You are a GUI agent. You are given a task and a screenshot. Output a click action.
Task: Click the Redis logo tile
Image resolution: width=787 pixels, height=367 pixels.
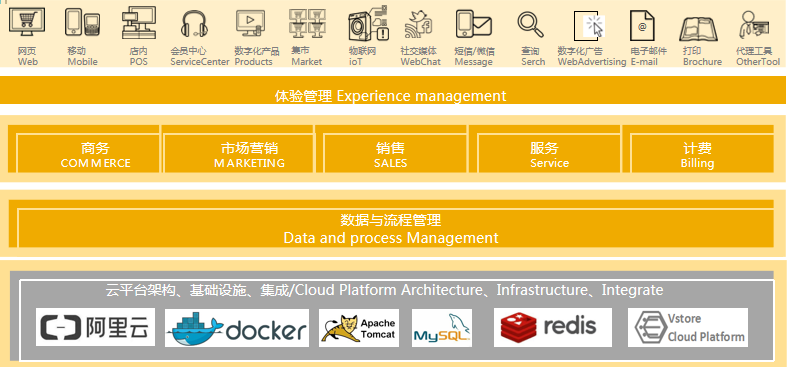click(553, 327)
